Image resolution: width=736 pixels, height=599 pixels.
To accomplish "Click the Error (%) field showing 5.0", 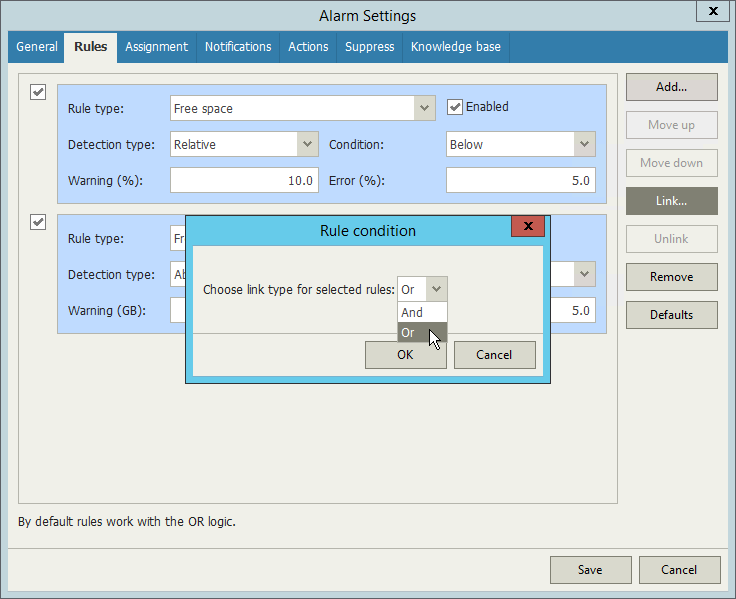I will [521, 180].
